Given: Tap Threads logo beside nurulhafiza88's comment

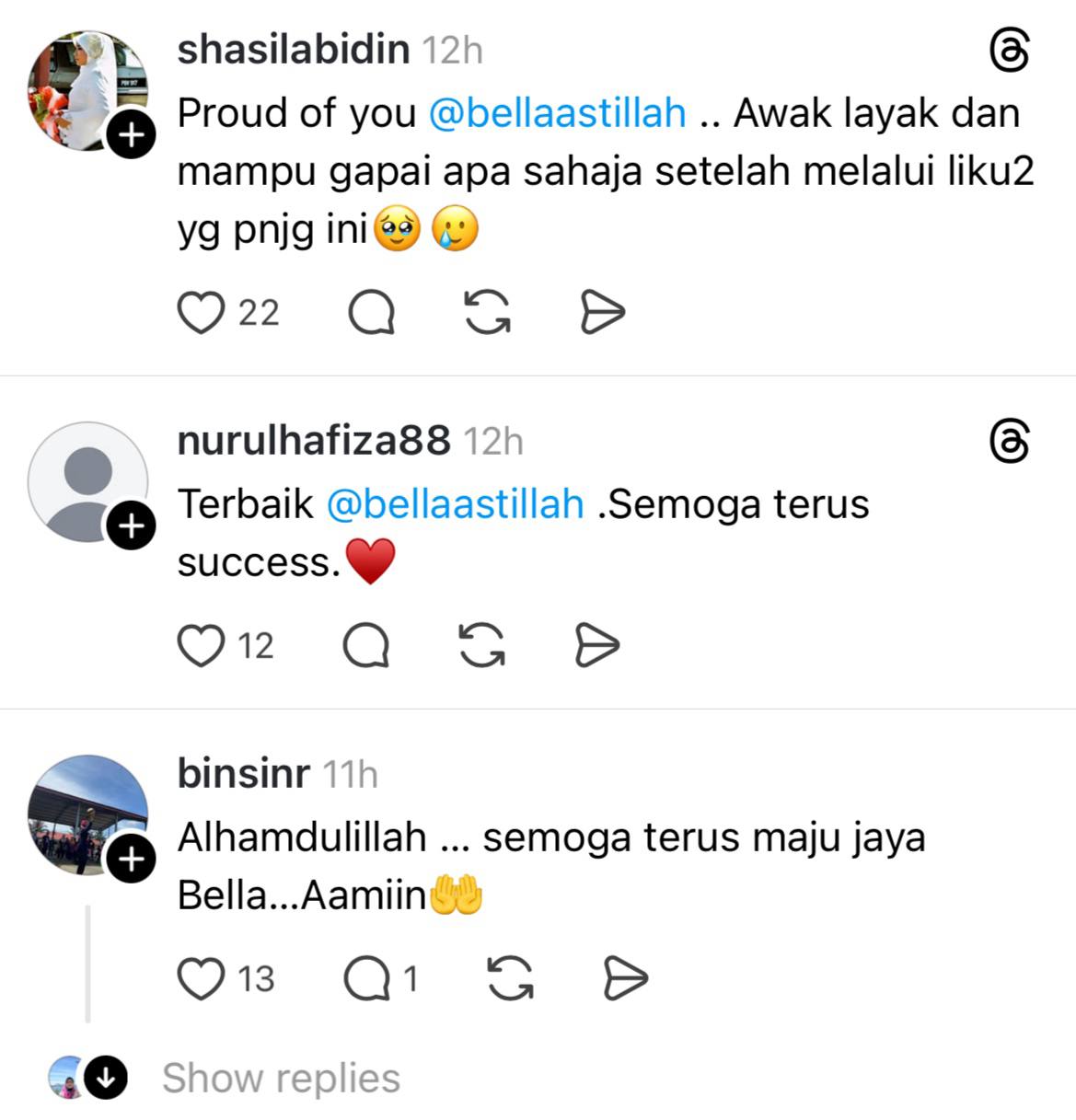Looking at the screenshot, I should point(1009,441).
